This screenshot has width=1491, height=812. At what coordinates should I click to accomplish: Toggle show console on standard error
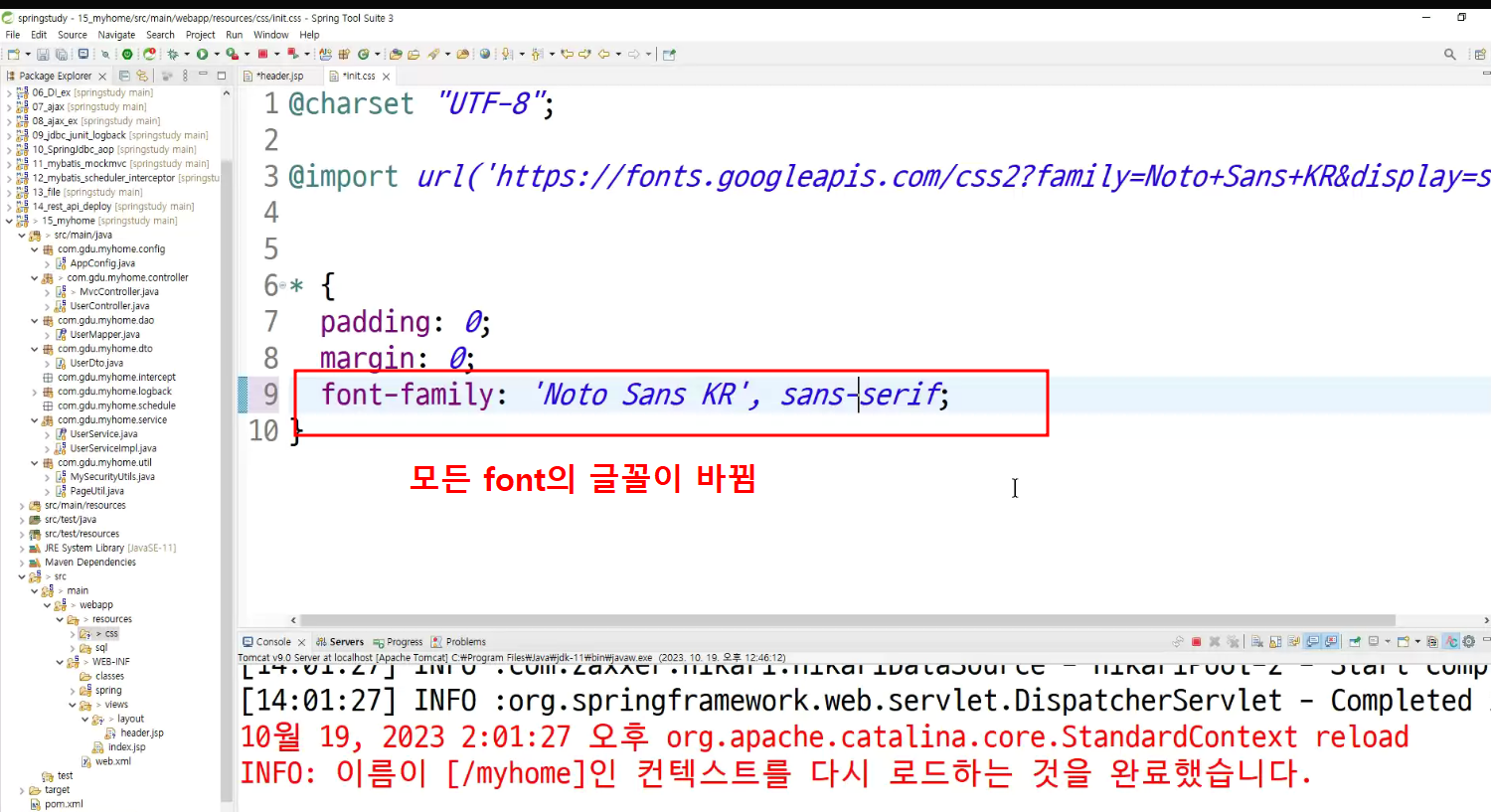[1331, 641]
